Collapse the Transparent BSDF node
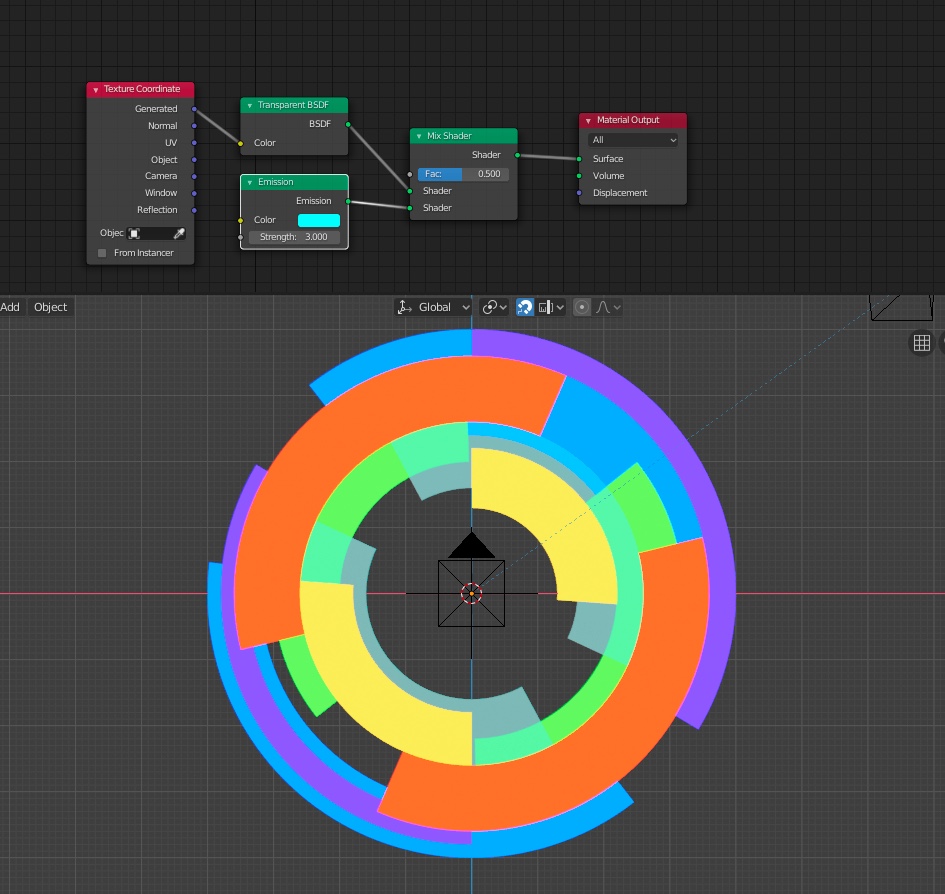This screenshot has width=945, height=894. (x=250, y=105)
